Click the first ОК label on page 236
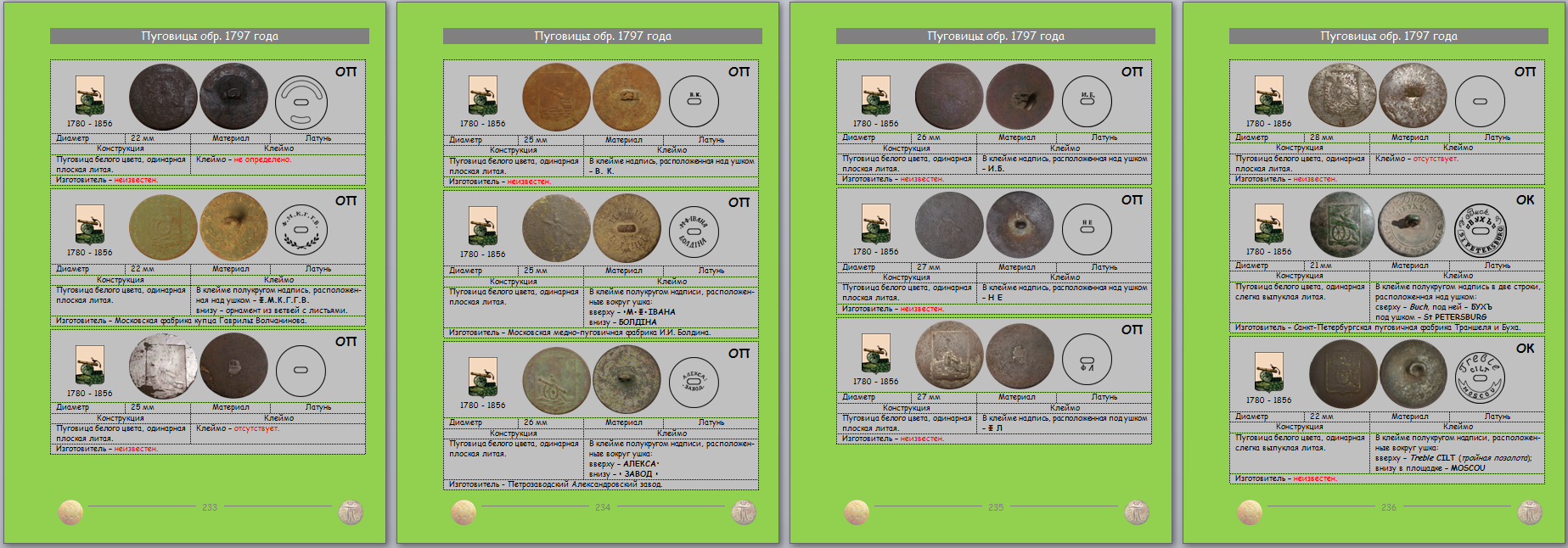Image resolution: width=1568 pixels, height=548 pixels. (x=1525, y=200)
